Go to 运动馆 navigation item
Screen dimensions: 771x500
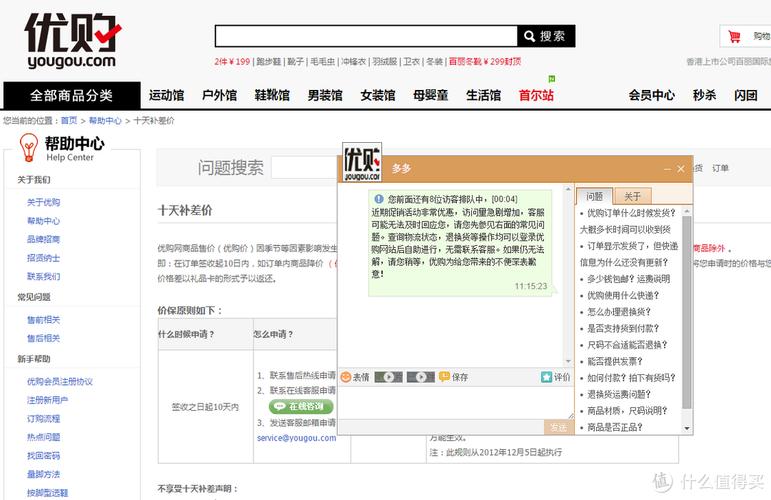[167, 95]
